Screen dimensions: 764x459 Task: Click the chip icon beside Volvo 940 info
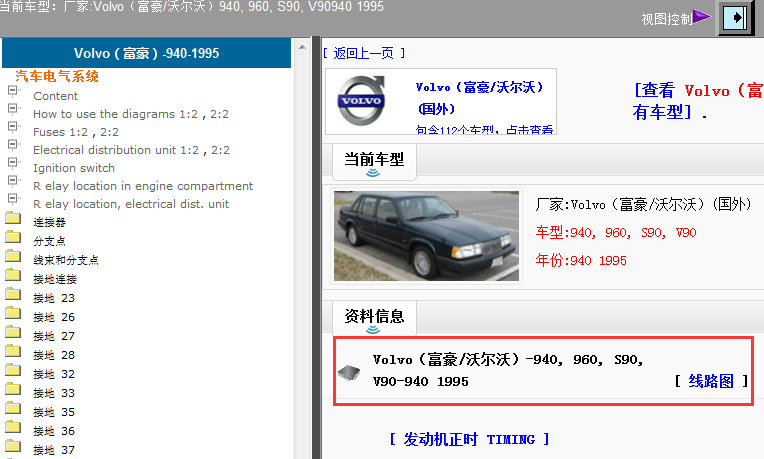(349, 373)
